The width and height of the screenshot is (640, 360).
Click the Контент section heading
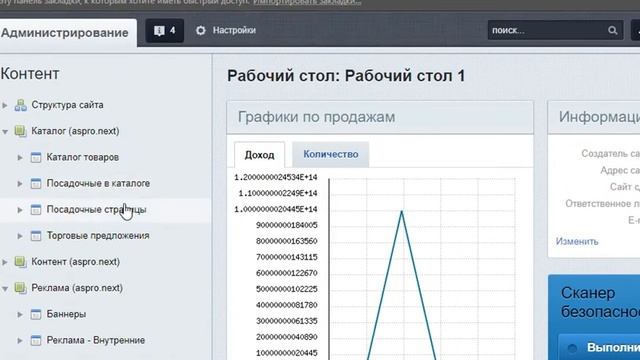pos(30,74)
